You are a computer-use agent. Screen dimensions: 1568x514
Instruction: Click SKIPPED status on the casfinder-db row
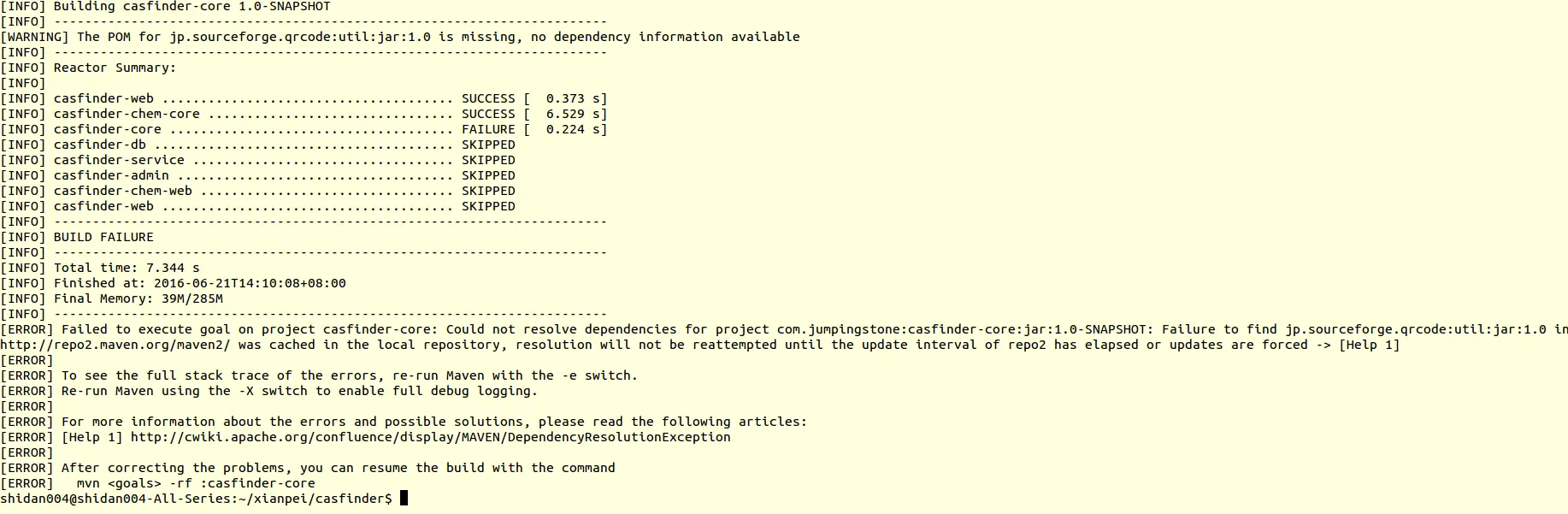tap(488, 145)
